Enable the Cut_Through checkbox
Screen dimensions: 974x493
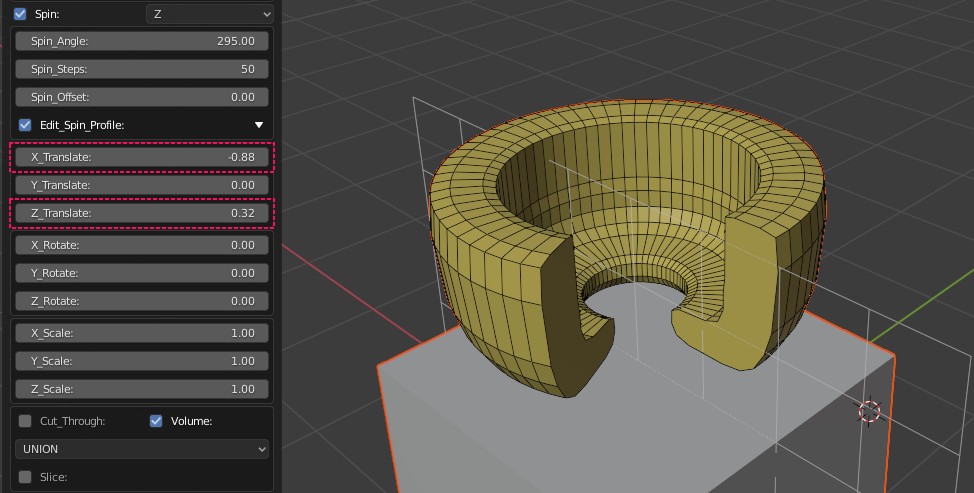coord(26,421)
